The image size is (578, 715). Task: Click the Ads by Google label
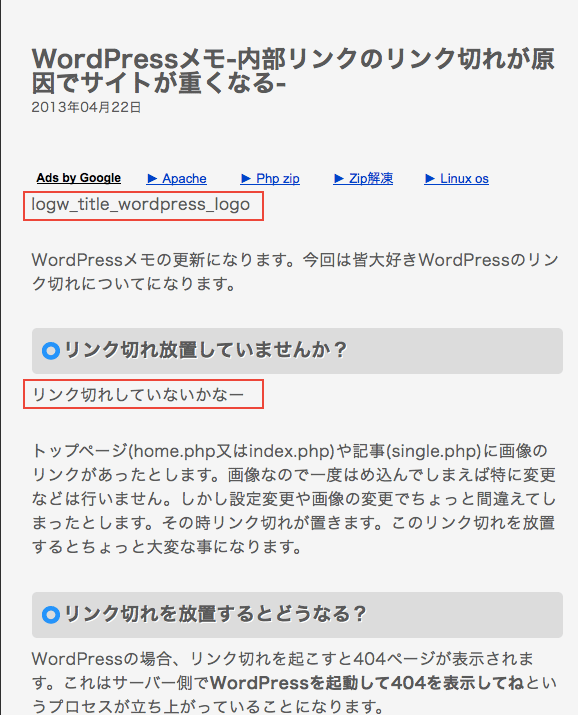tap(78, 178)
